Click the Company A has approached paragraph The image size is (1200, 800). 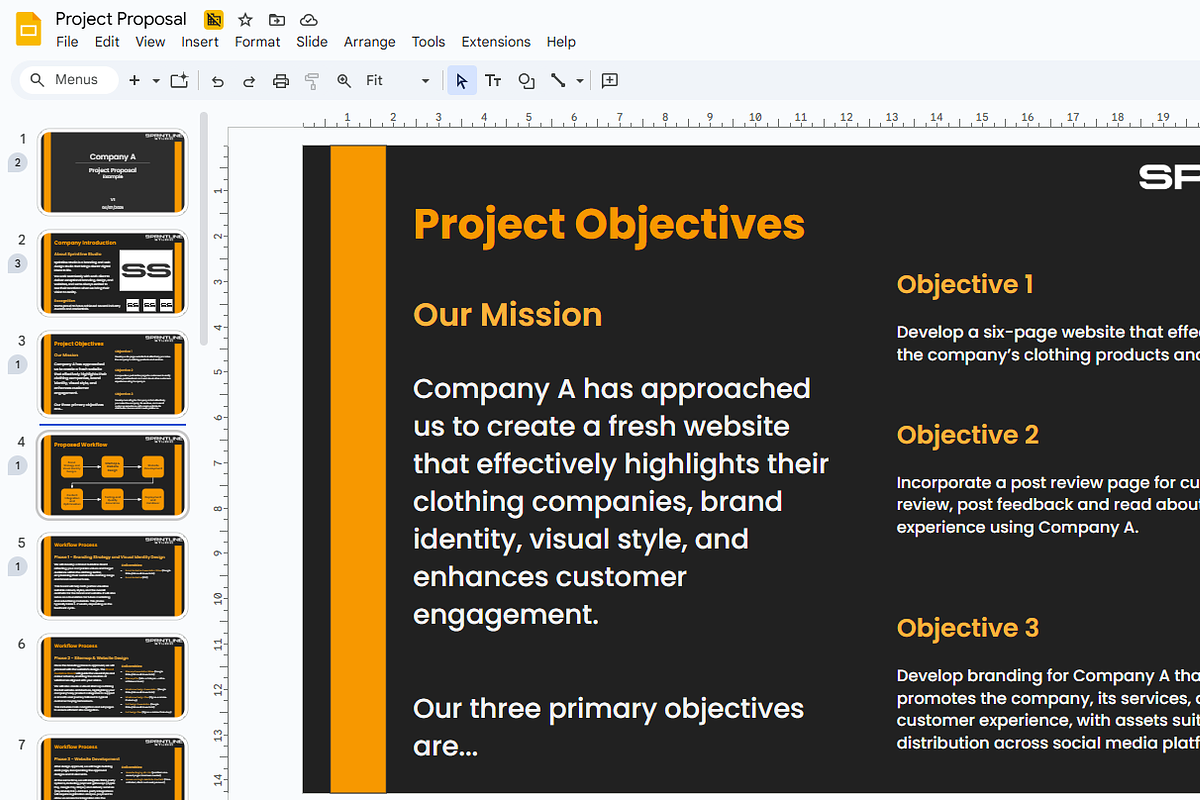click(x=621, y=501)
